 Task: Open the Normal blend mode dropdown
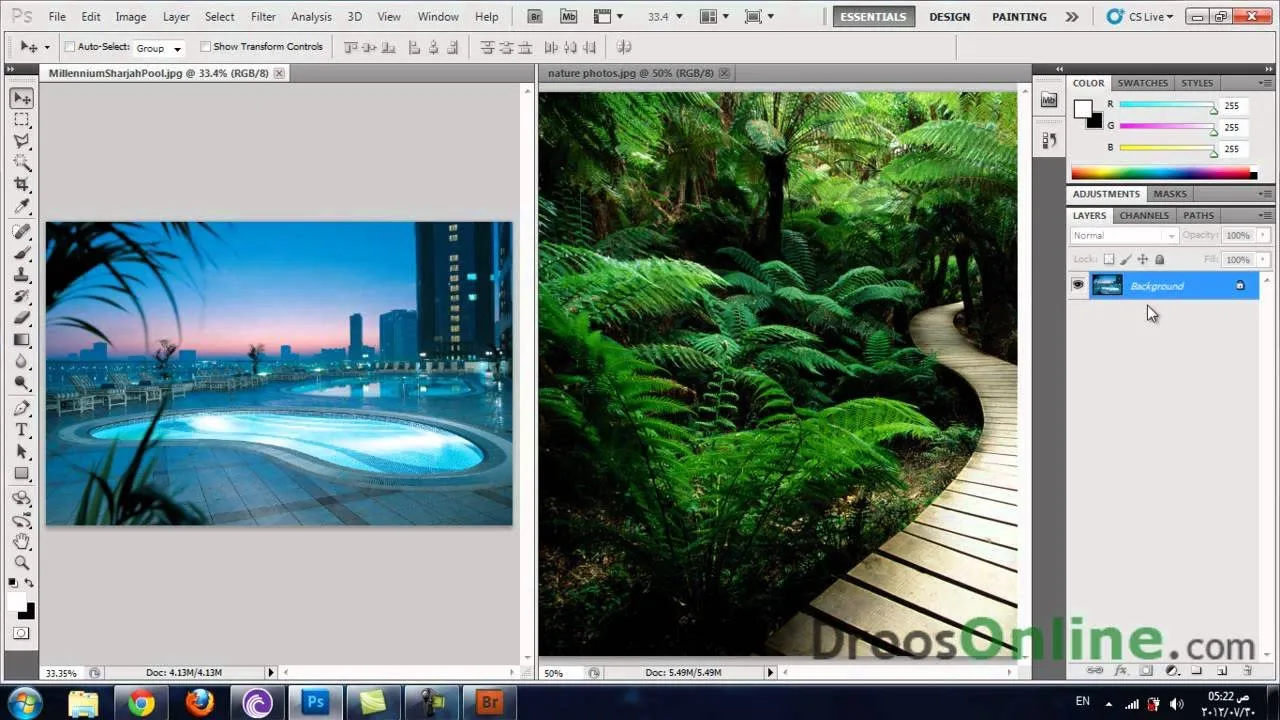coord(1124,236)
